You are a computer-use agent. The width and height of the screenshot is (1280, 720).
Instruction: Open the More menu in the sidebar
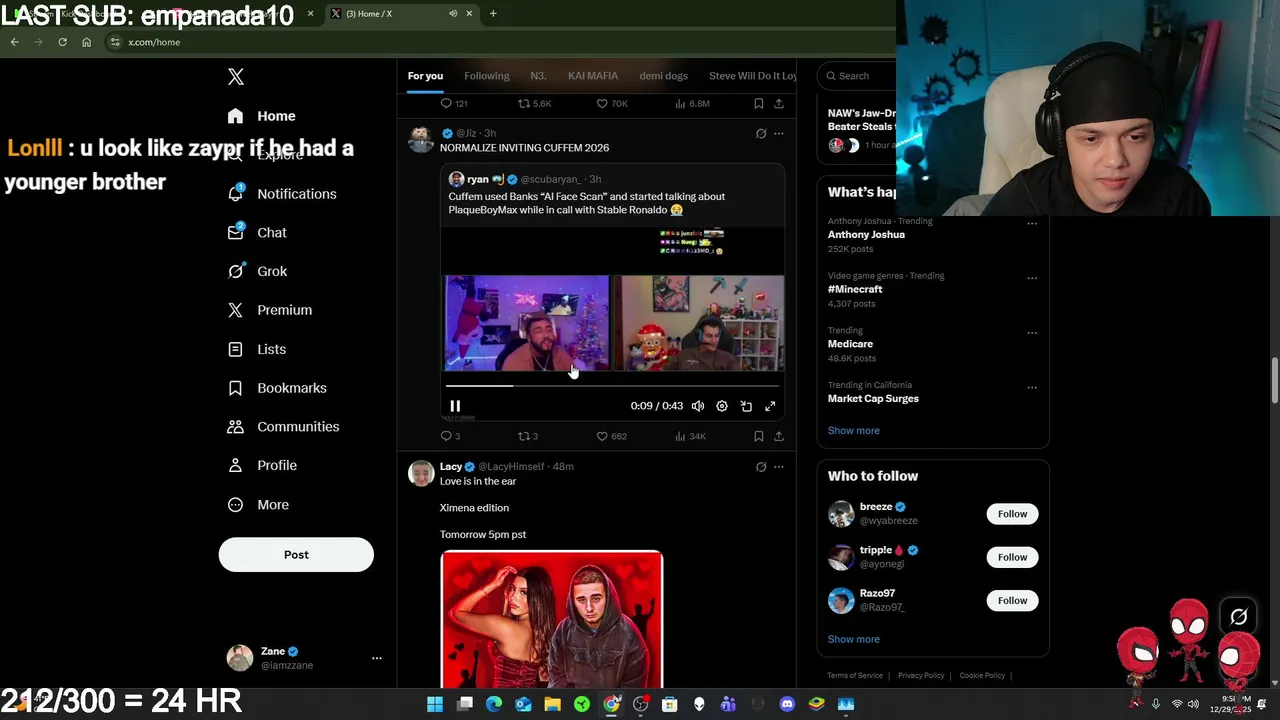coord(258,505)
